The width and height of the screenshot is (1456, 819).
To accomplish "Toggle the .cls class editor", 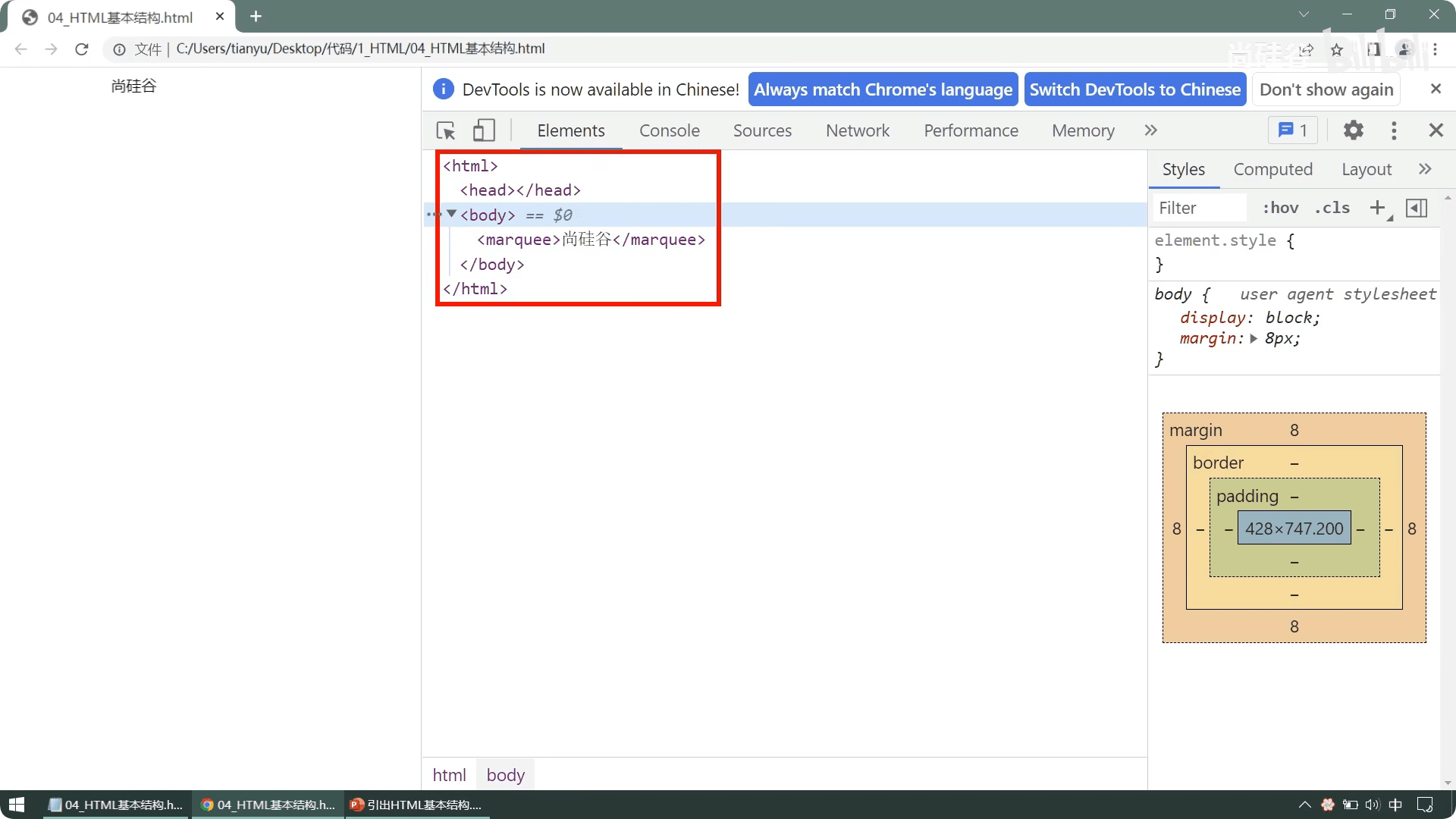I will (1332, 208).
